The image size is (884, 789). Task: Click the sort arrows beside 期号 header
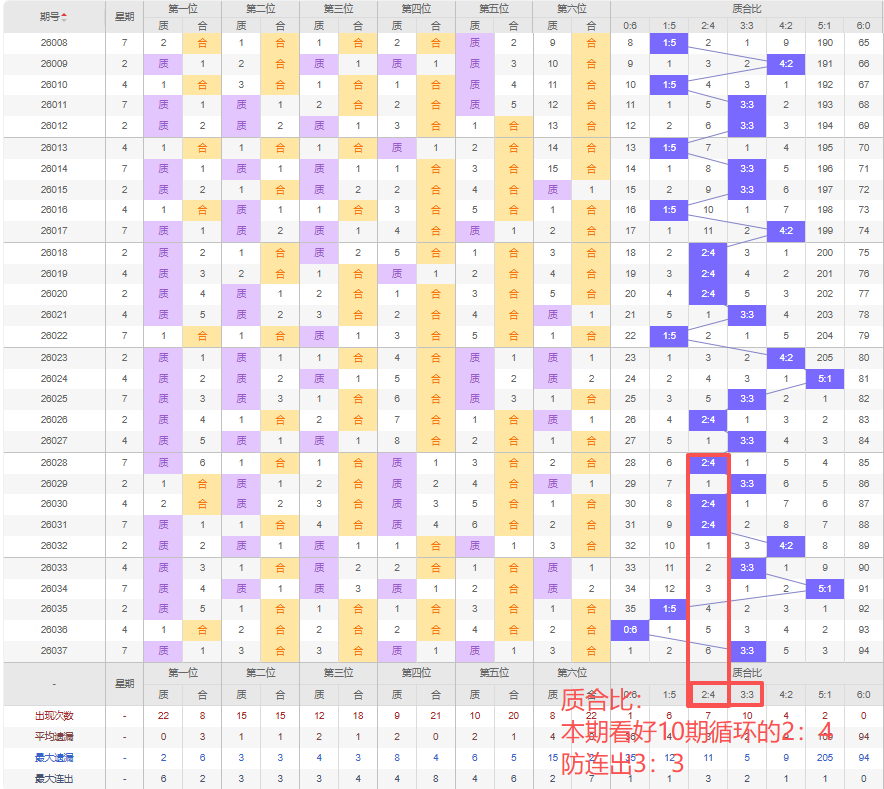[x=65, y=17]
